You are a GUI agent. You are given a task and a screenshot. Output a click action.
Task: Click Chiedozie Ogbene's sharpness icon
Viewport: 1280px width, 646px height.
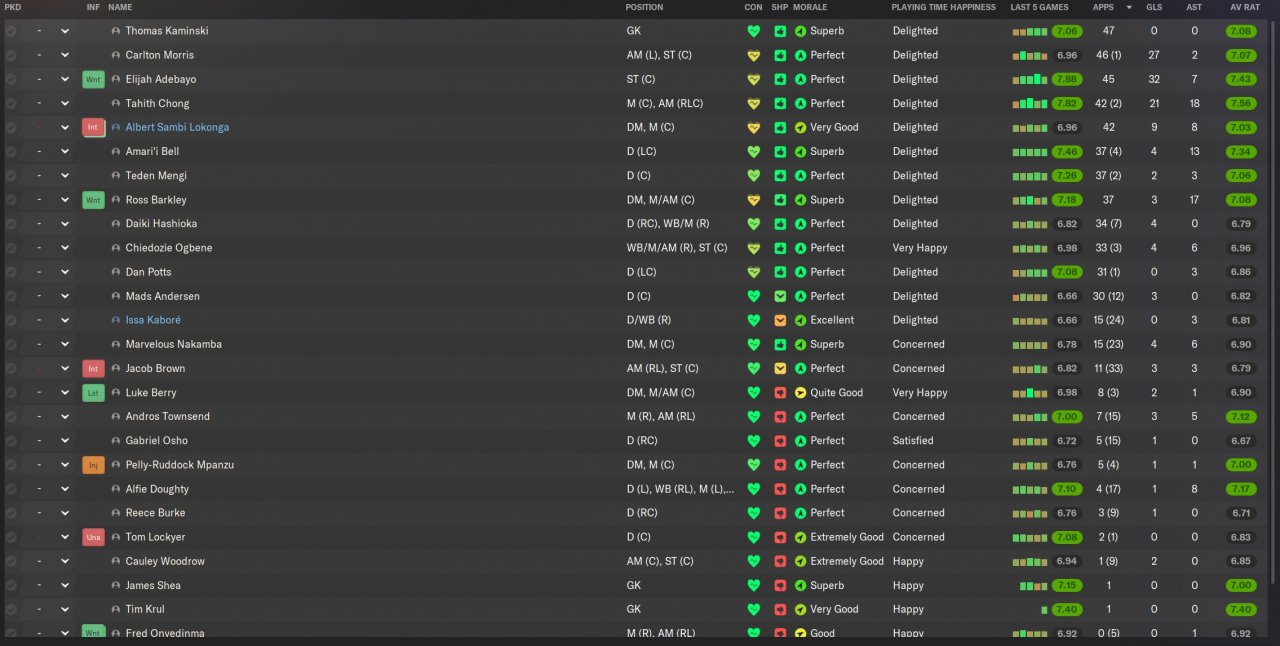[x=780, y=248]
